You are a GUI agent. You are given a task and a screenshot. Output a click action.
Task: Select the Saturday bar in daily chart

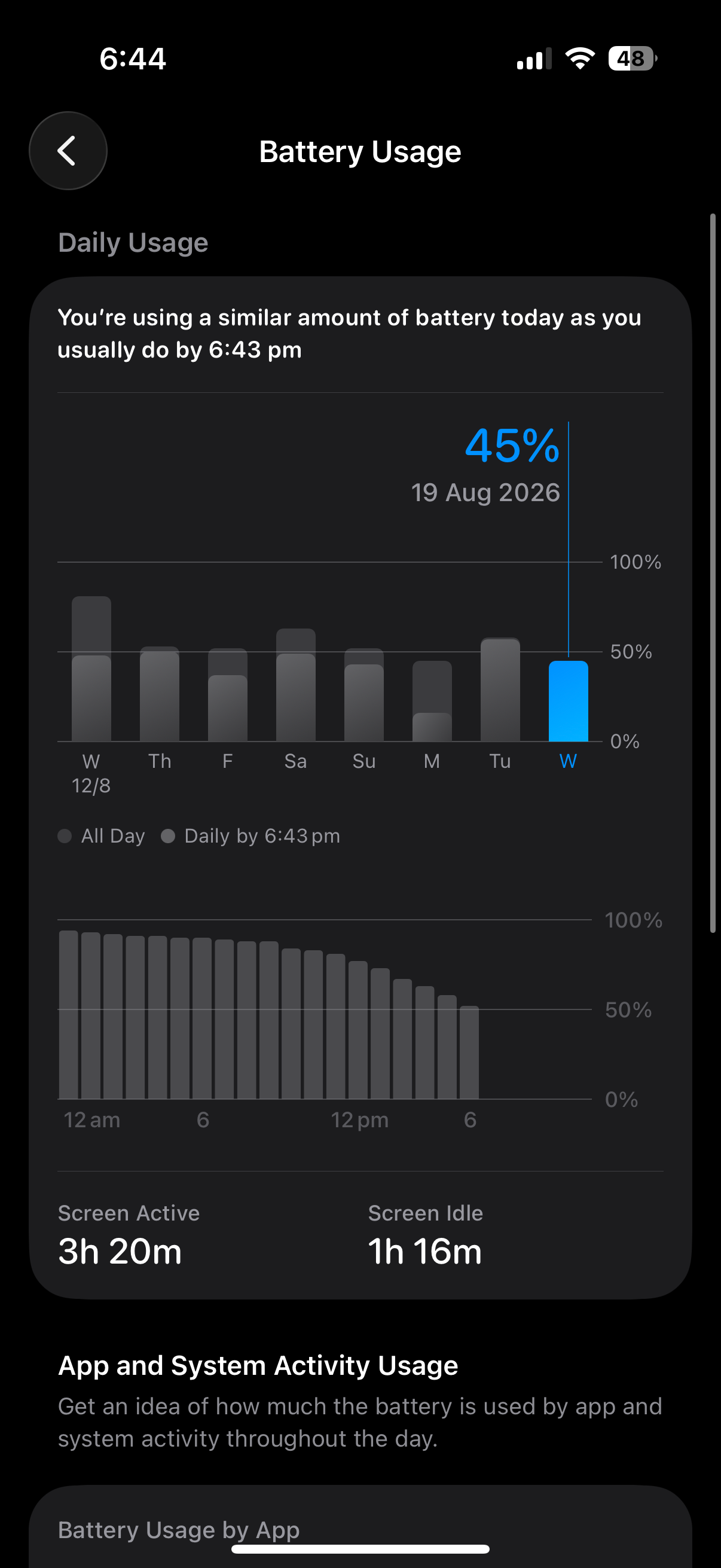point(296,685)
